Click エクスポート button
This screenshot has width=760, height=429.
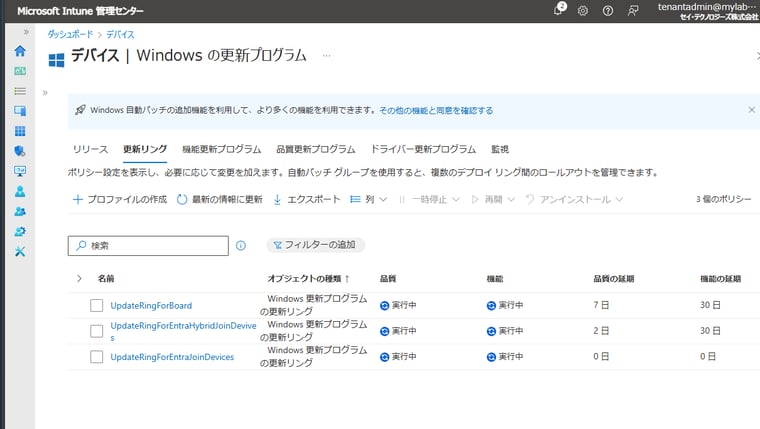pos(306,199)
